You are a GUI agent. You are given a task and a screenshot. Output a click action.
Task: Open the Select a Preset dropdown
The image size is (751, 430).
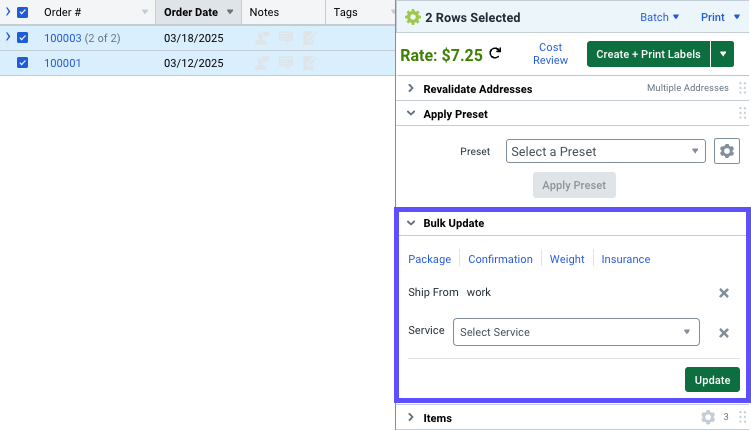(x=606, y=152)
